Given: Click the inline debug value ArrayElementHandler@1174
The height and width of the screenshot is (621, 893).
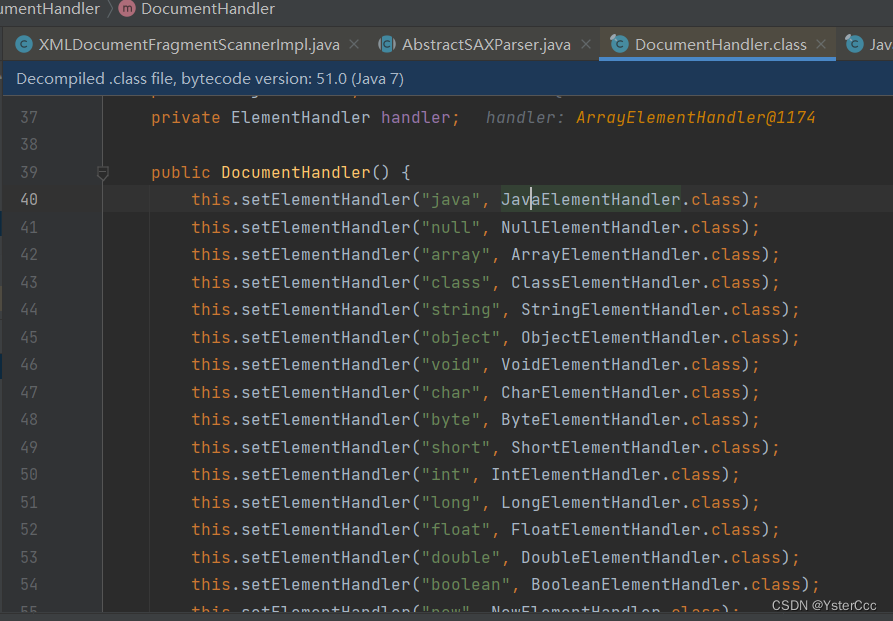Looking at the screenshot, I should (x=695, y=117).
